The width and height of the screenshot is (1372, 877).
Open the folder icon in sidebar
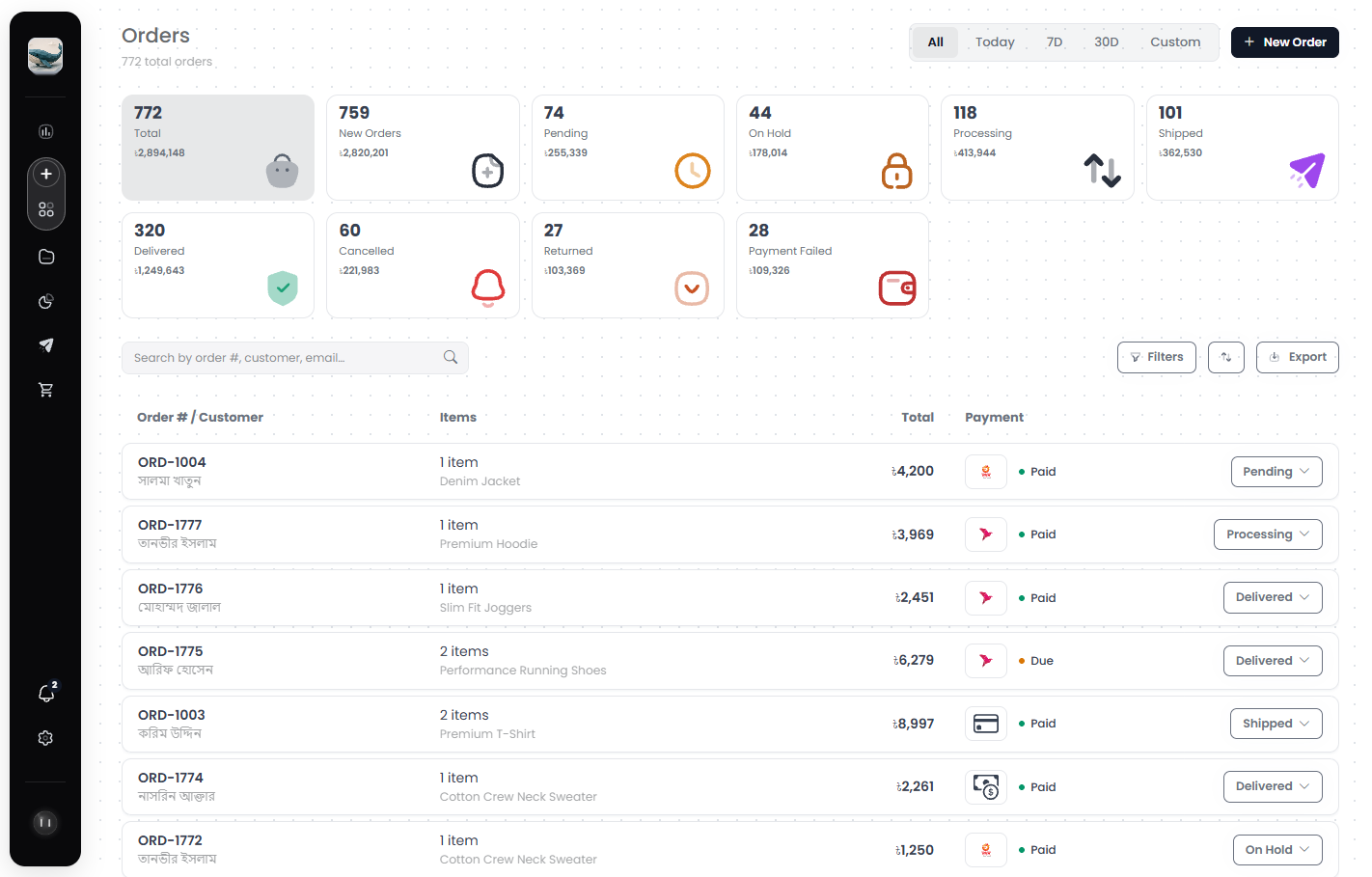point(45,257)
